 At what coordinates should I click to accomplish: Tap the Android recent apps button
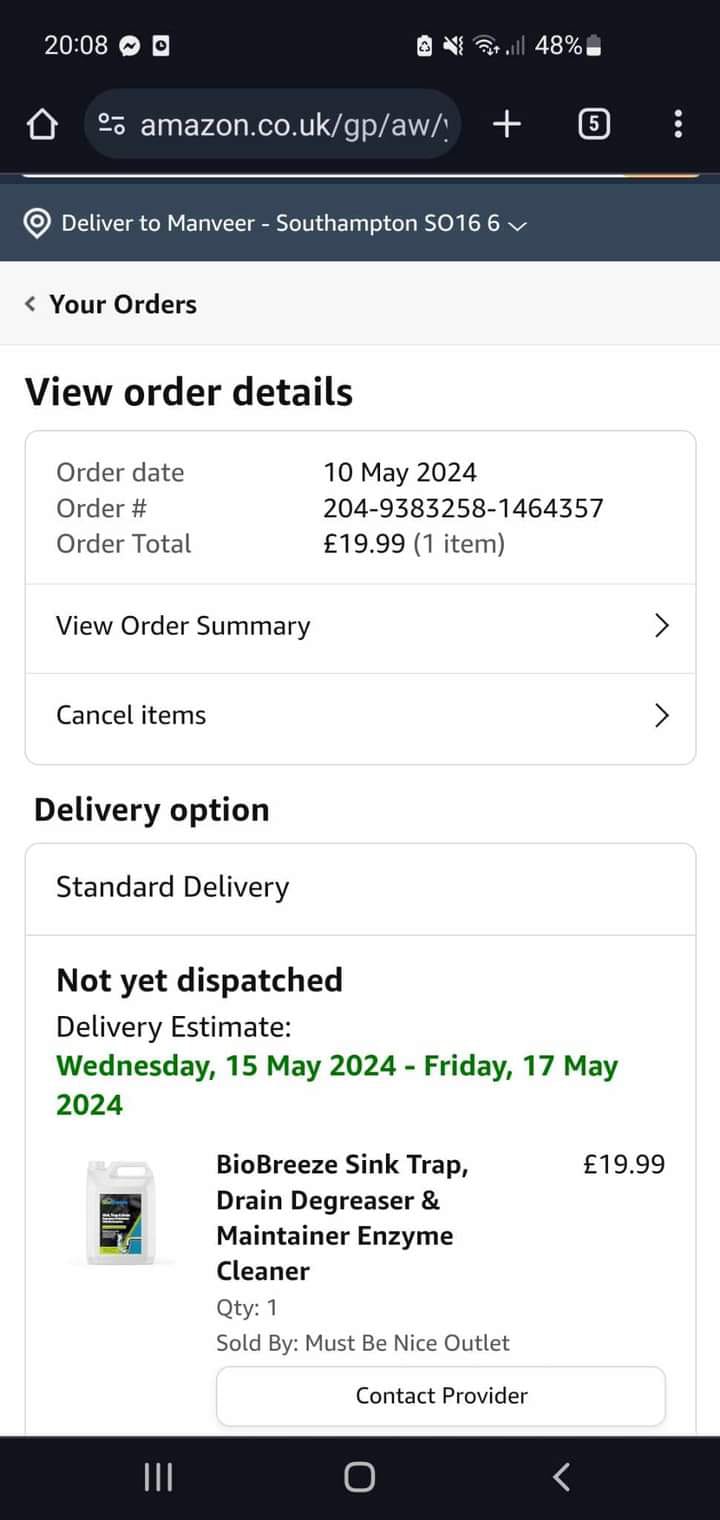[158, 1477]
